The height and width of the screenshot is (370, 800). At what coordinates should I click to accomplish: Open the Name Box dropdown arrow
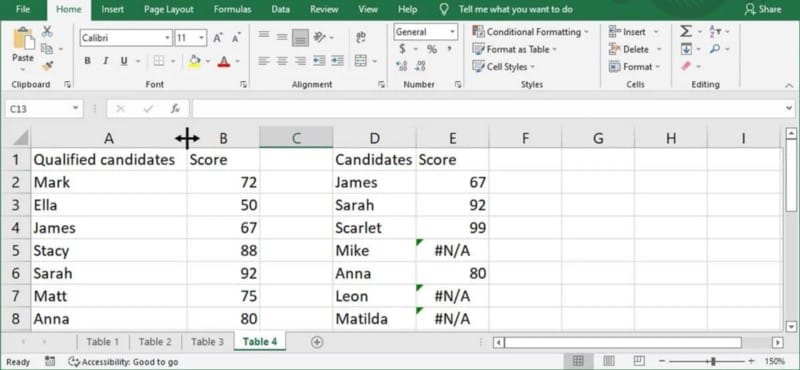point(76,109)
